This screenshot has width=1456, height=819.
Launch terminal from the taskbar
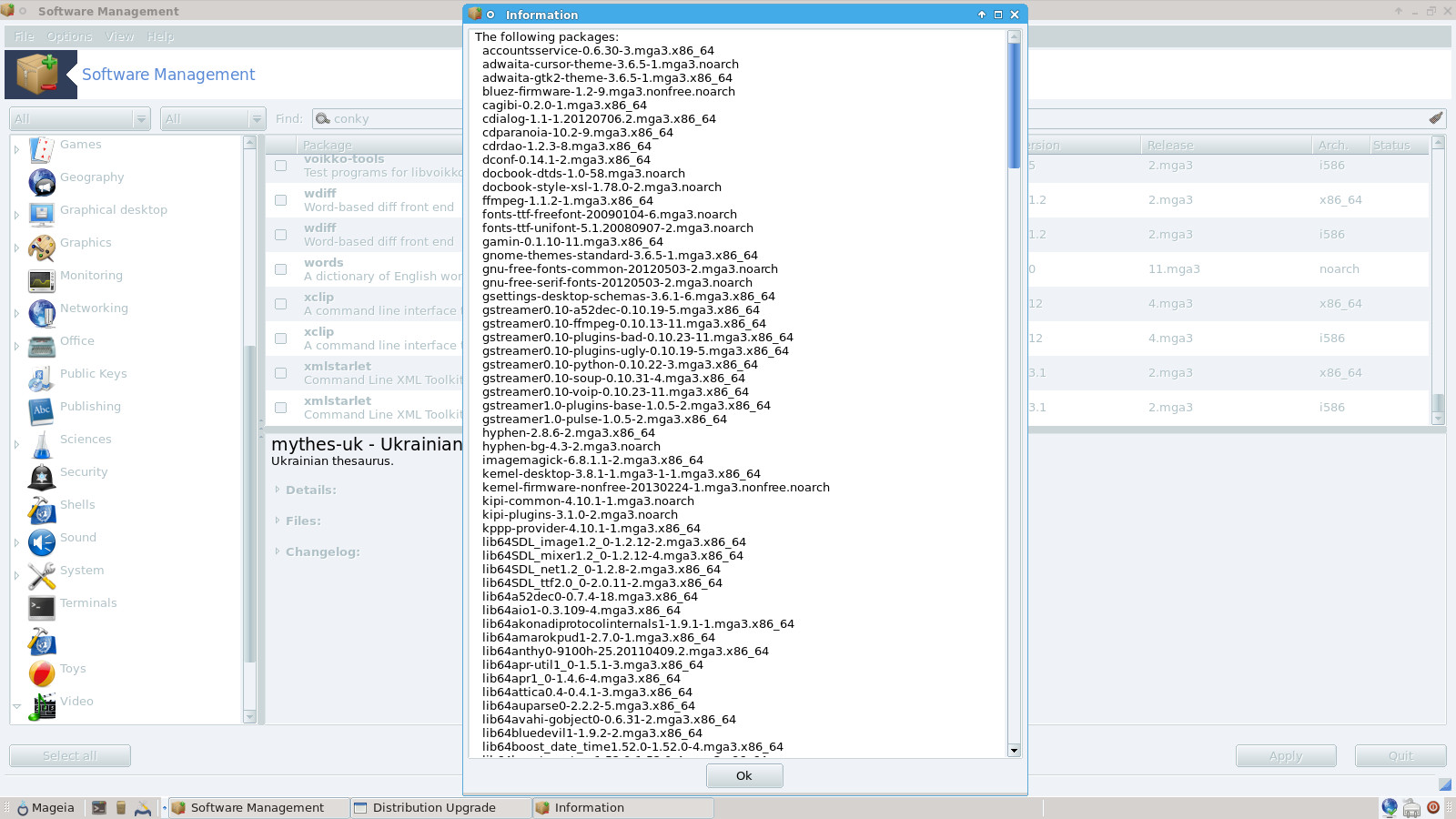click(x=99, y=807)
